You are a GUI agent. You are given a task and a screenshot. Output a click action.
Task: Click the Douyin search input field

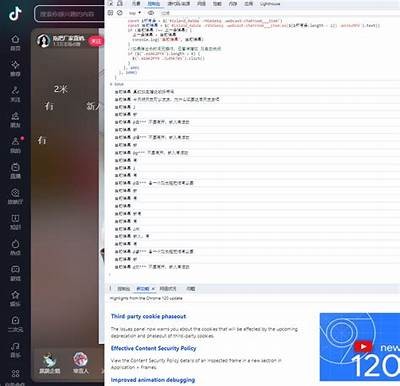click(x=69, y=14)
